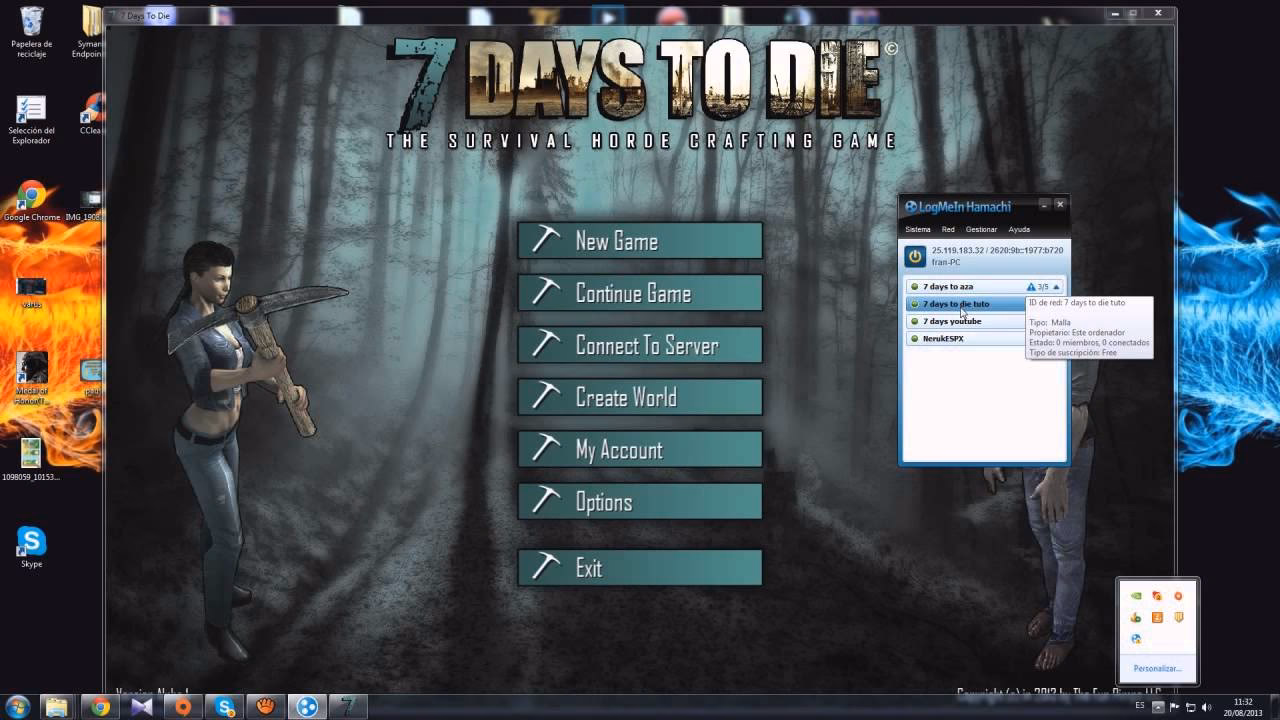The height and width of the screenshot is (720, 1280).
Task: Click the blue globe icon in tray popup
Action: [x=1136, y=638]
